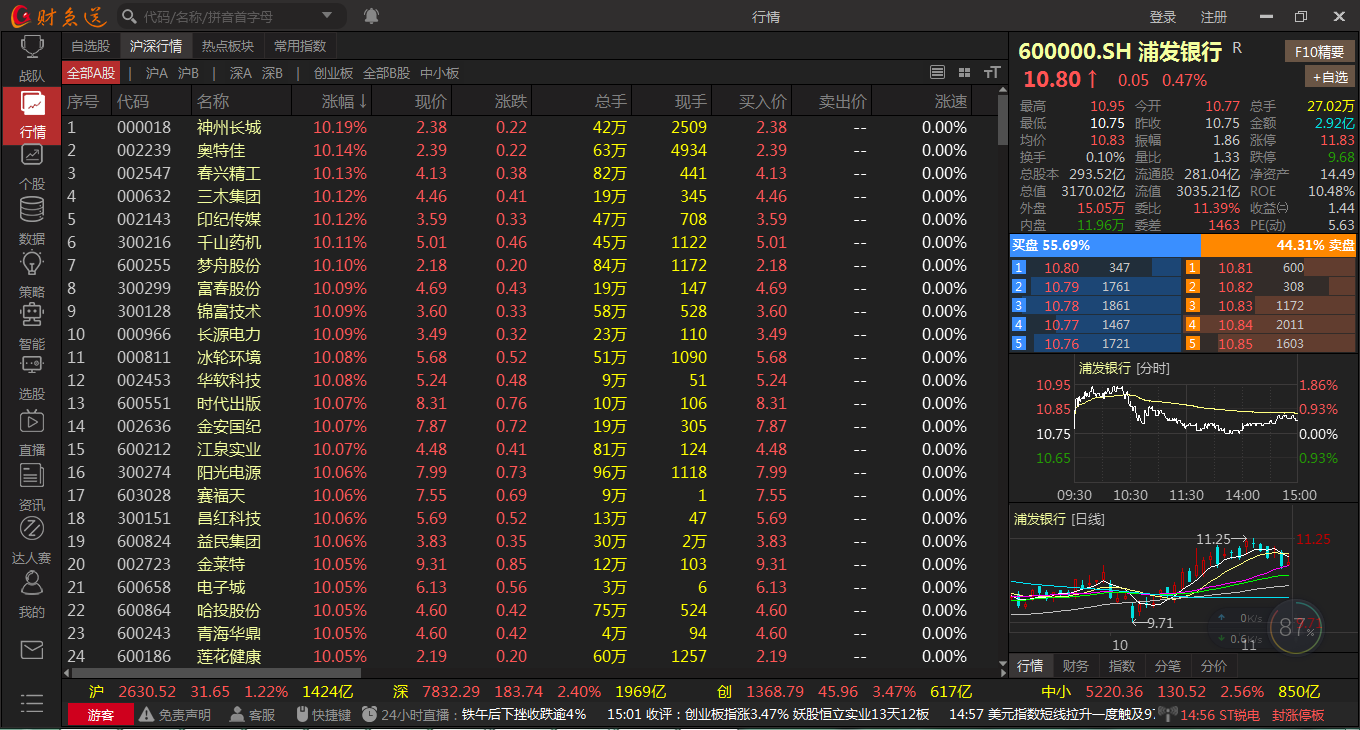Click 注册 register link

coord(1214,17)
